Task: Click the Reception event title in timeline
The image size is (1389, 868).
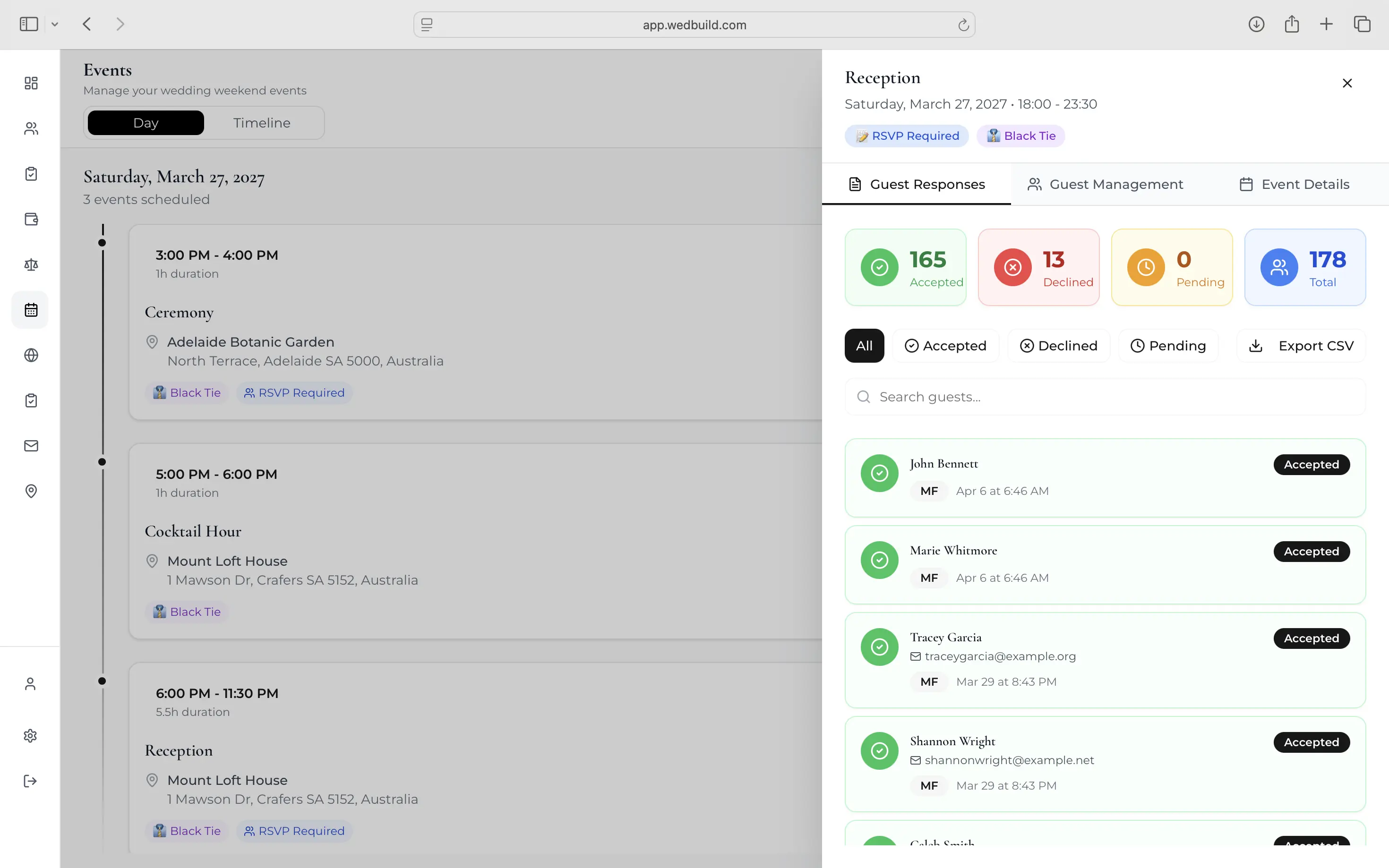Action: [179, 750]
